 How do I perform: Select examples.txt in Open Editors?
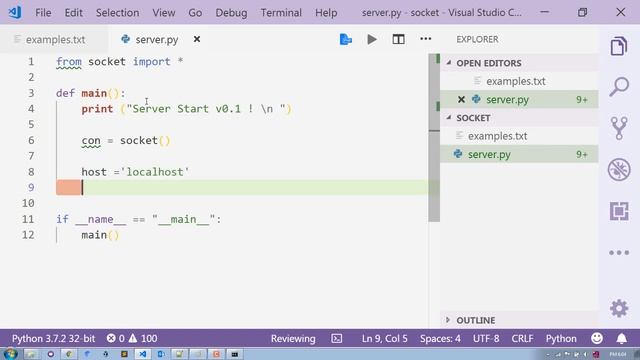coord(519,81)
